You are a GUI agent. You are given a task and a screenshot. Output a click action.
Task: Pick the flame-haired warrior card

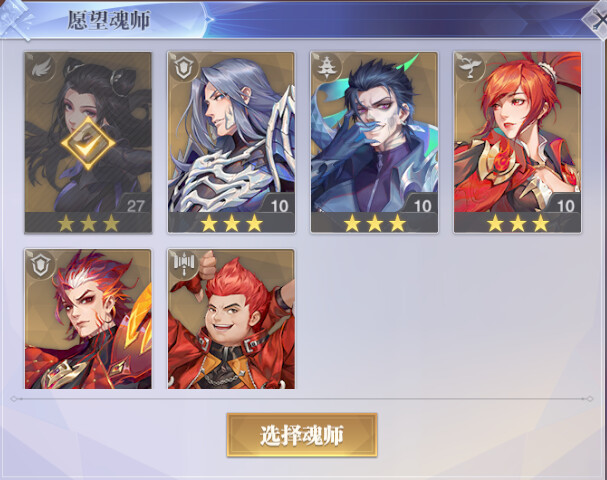pyautogui.click(x=88, y=319)
